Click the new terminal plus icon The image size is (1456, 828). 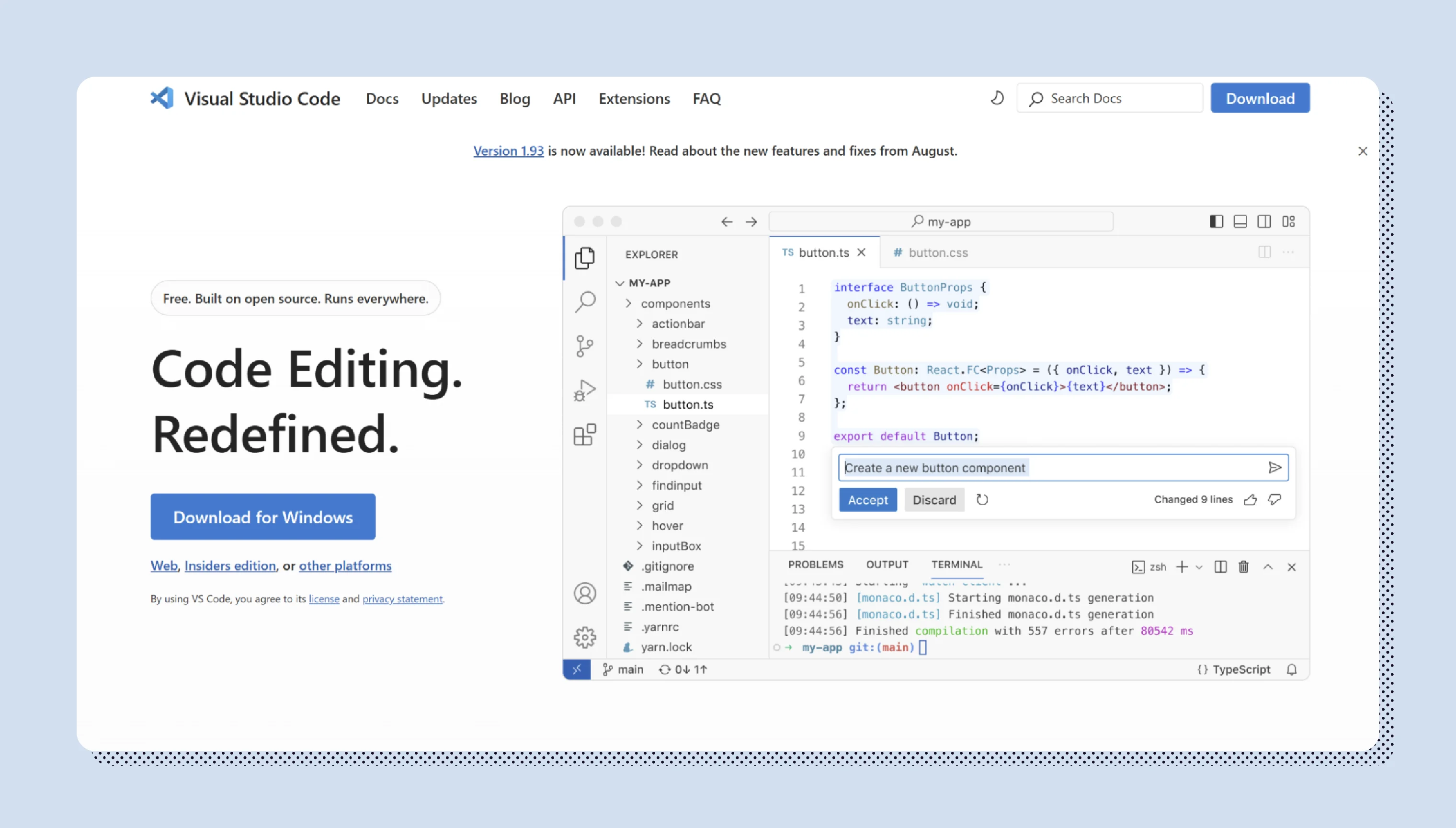click(x=1182, y=567)
